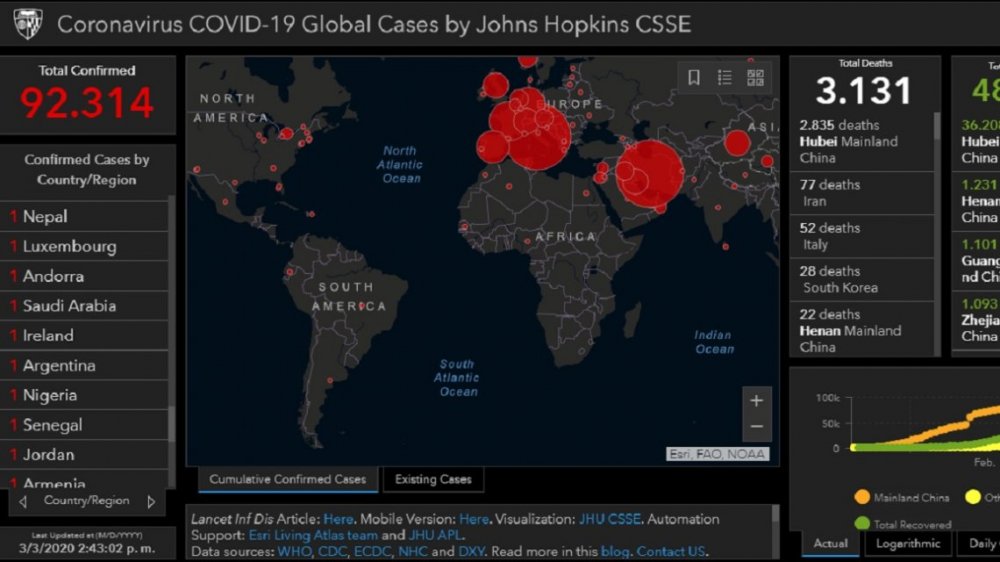The width and height of the screenshot is (1000, 562).
Task: Click the 77 deaths Iran entry
Action: coord(862,193)
